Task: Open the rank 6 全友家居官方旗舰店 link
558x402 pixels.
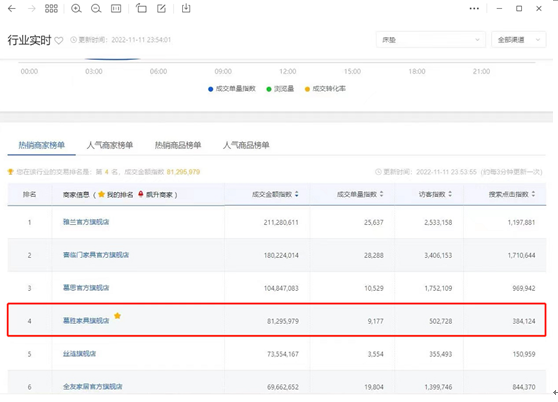Action: pos(93,387)
